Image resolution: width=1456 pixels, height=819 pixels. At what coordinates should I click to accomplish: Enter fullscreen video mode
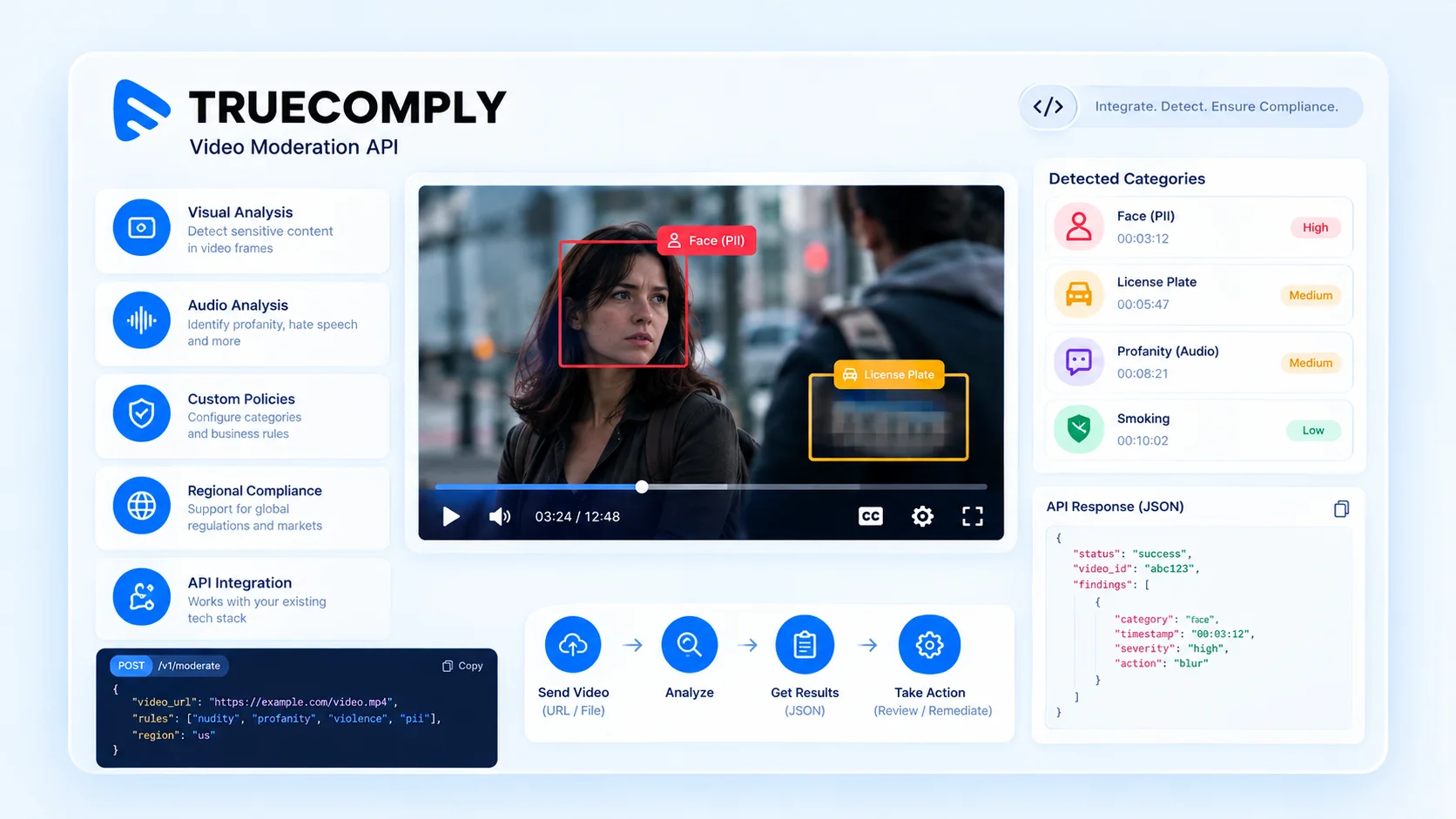973,516
